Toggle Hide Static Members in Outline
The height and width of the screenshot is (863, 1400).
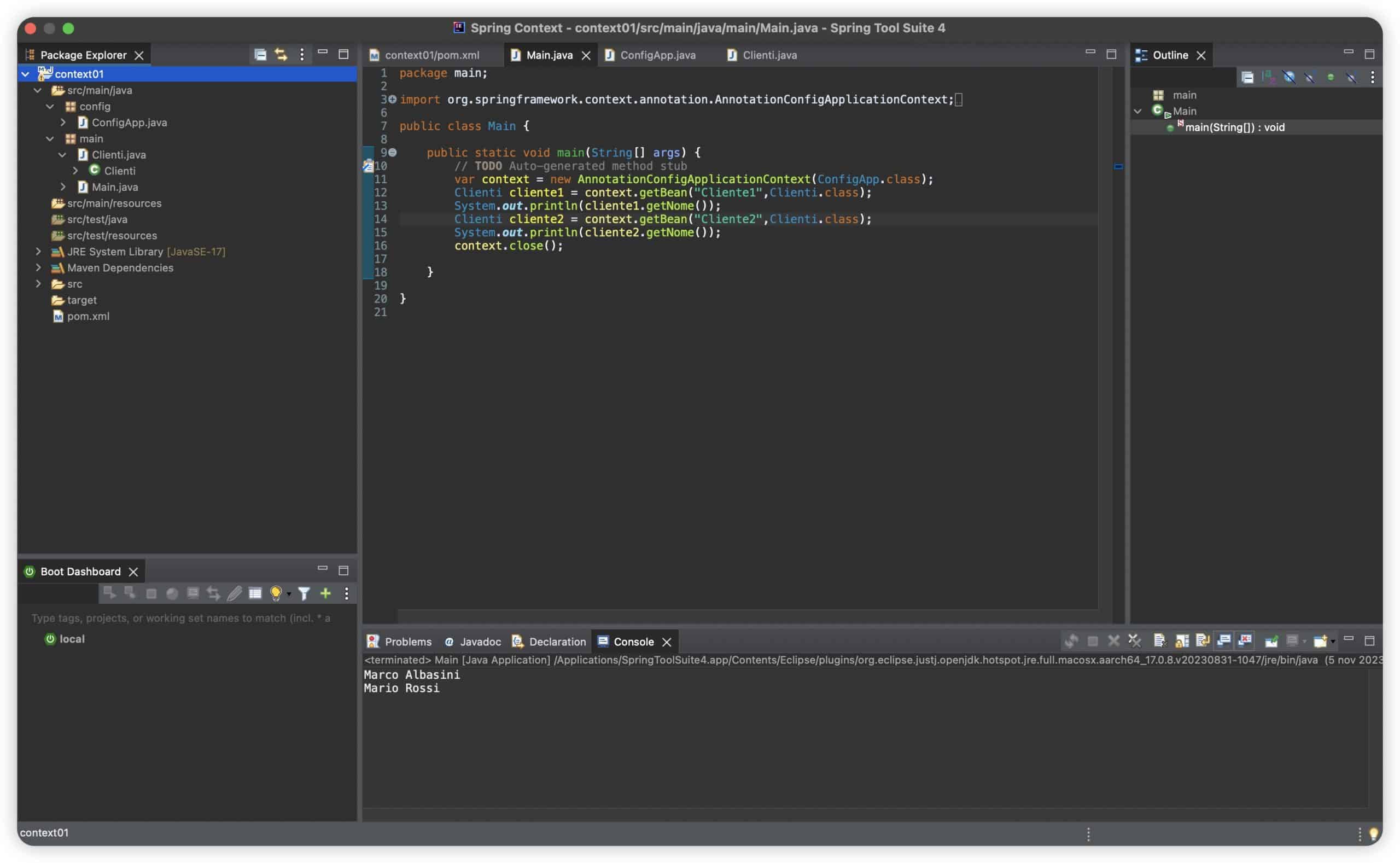1310,77
